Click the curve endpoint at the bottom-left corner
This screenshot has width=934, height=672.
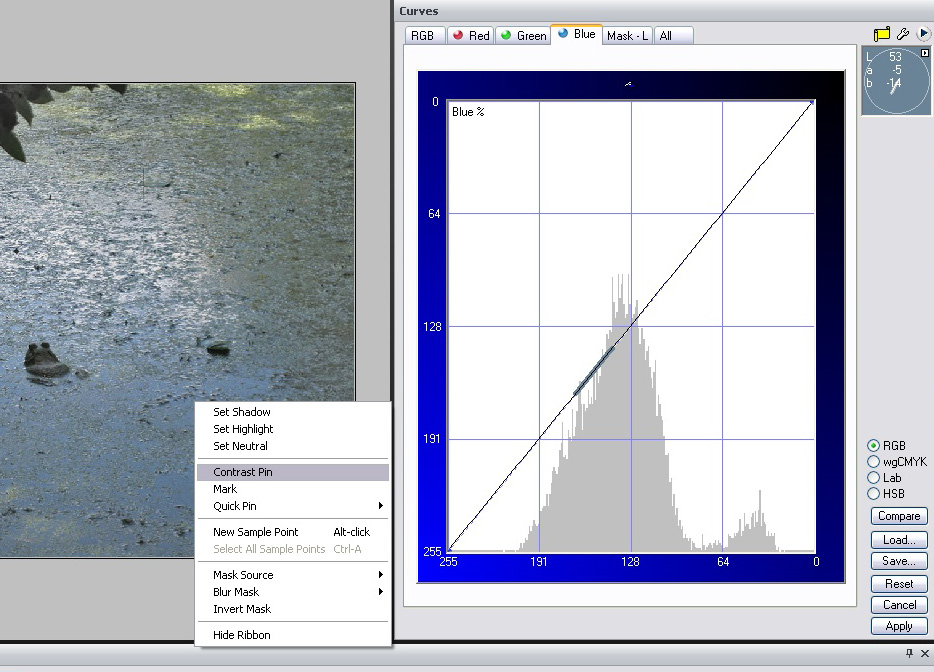click(x=450, y=549)
